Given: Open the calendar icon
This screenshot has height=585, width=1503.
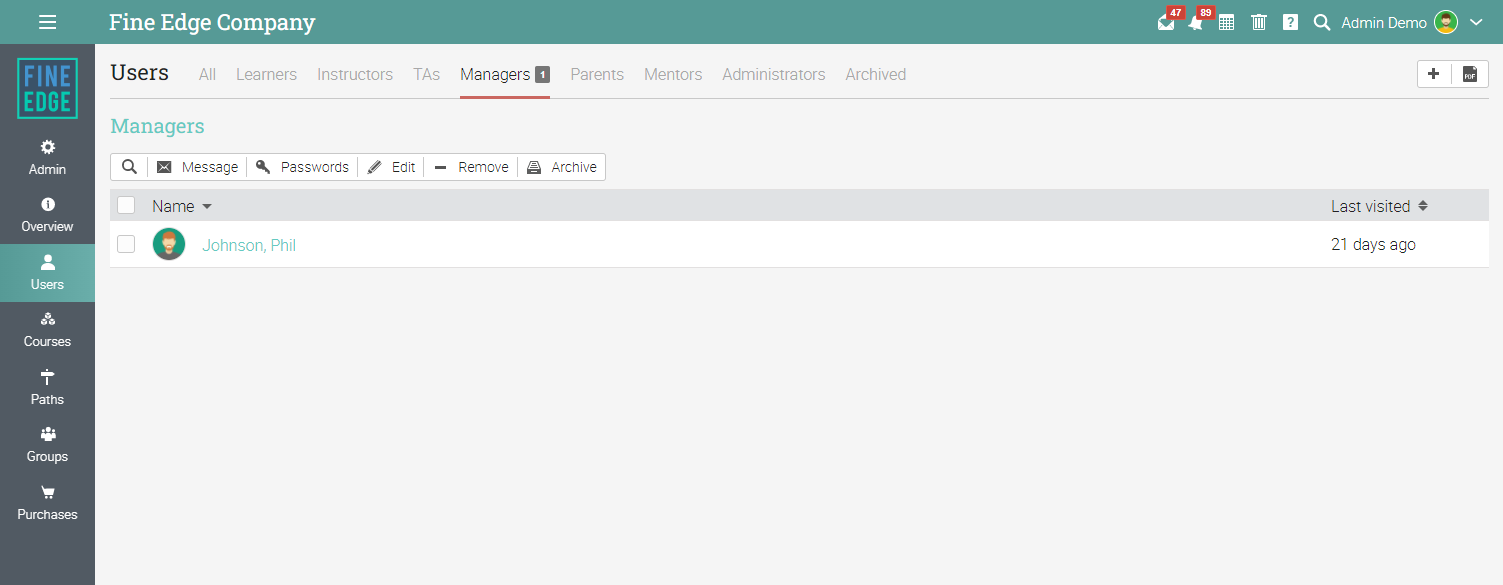Looking at the screenshot, I should [x=1226, y=22].
